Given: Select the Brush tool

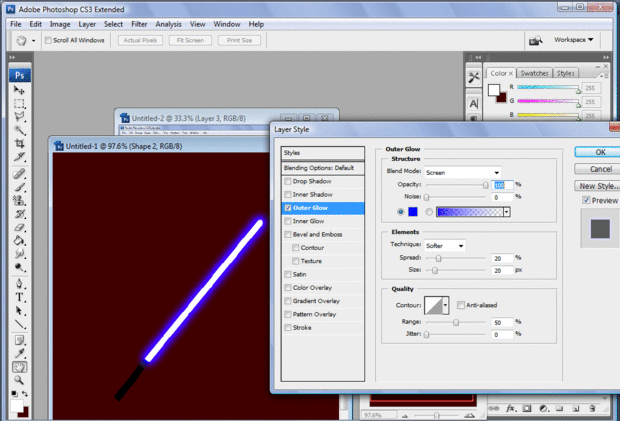Looking at the screenshot, I should [19, 187].
